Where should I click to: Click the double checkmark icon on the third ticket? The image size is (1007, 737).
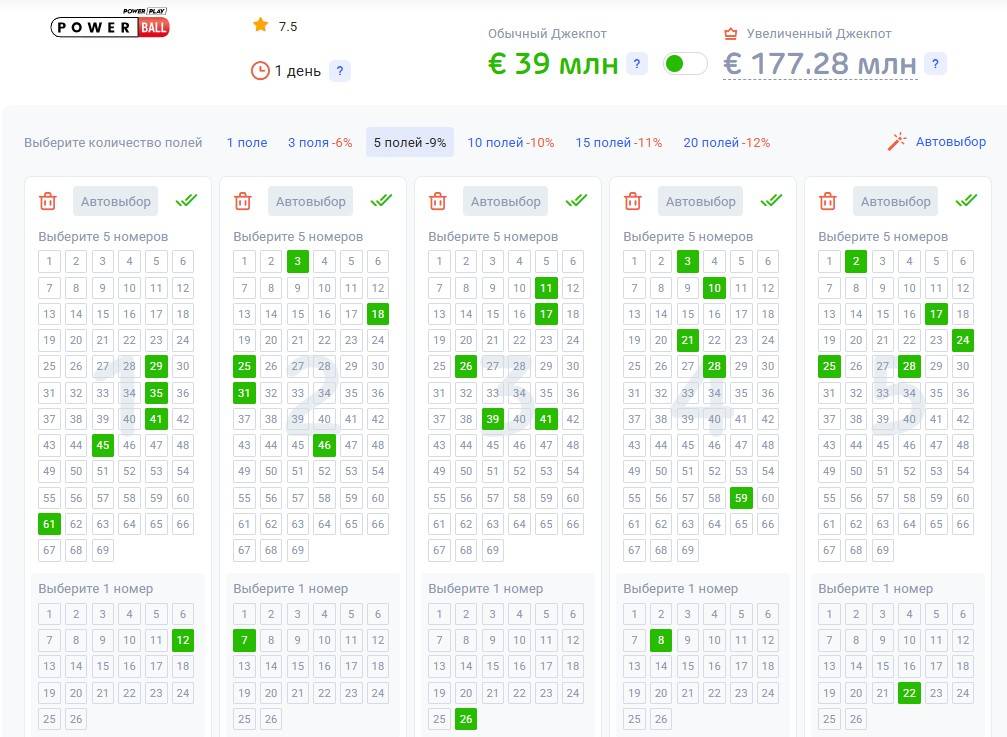point(575,199)
